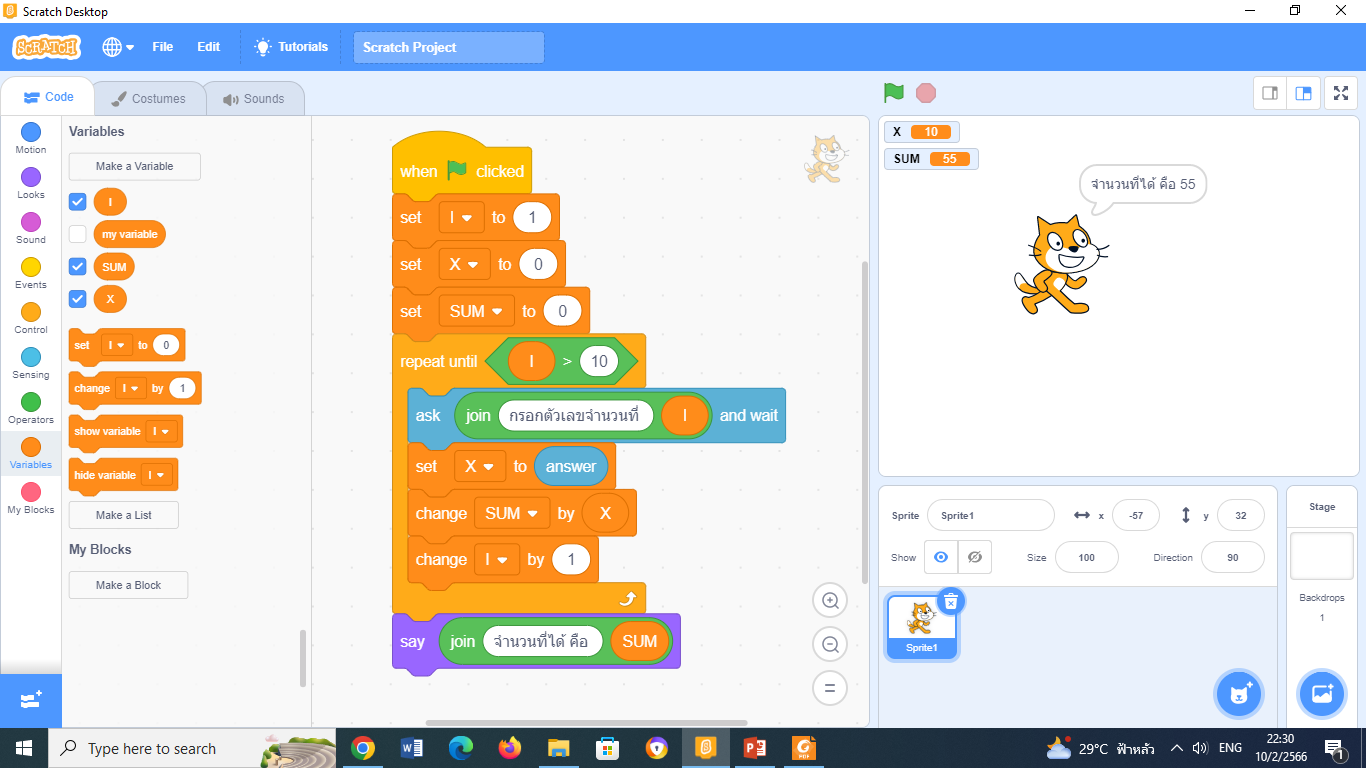Click the green flag to run
Viewport: 1366px width, 768px height.
click(x=893, y=93)
